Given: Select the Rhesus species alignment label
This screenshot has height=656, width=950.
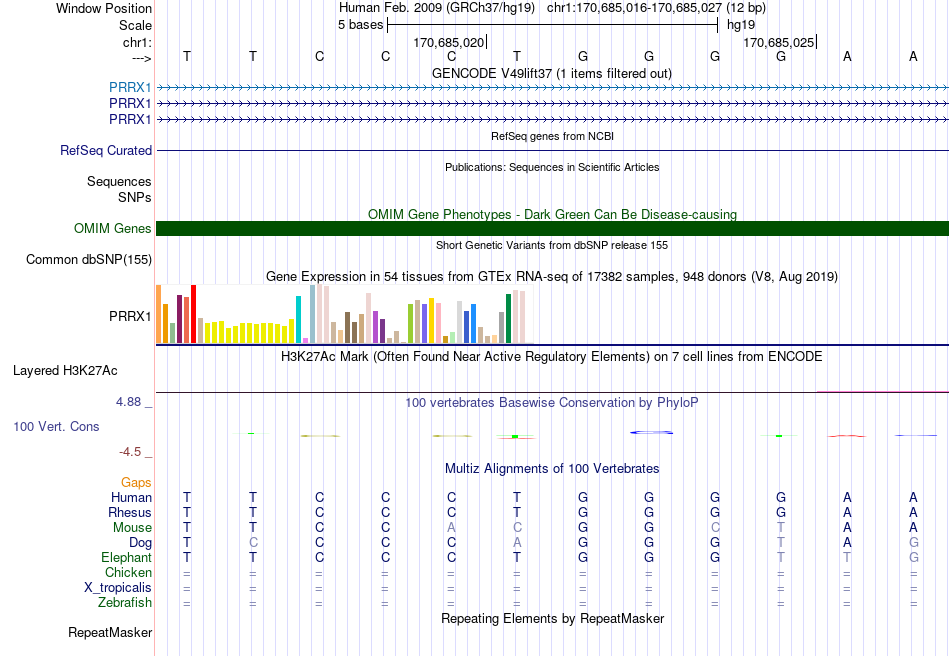Looking at the screenshot, I should [130, 512].
